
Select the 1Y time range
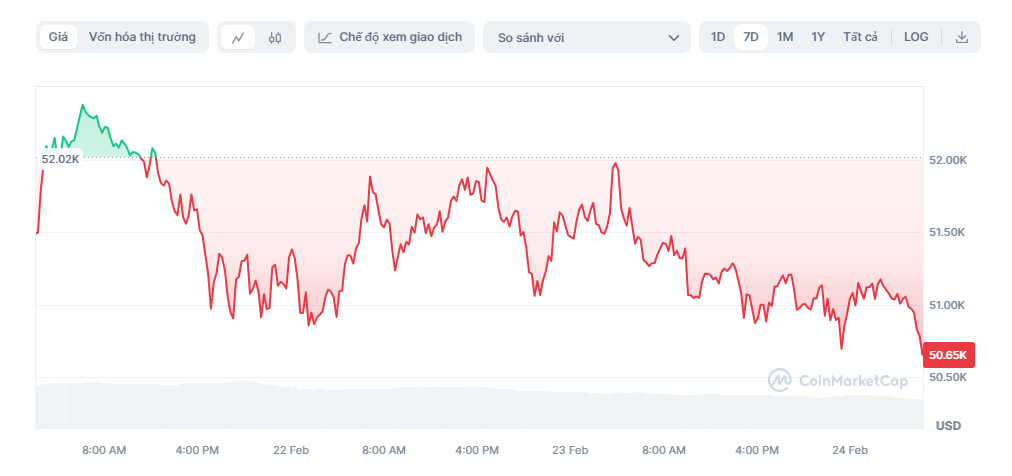[818, 37]
